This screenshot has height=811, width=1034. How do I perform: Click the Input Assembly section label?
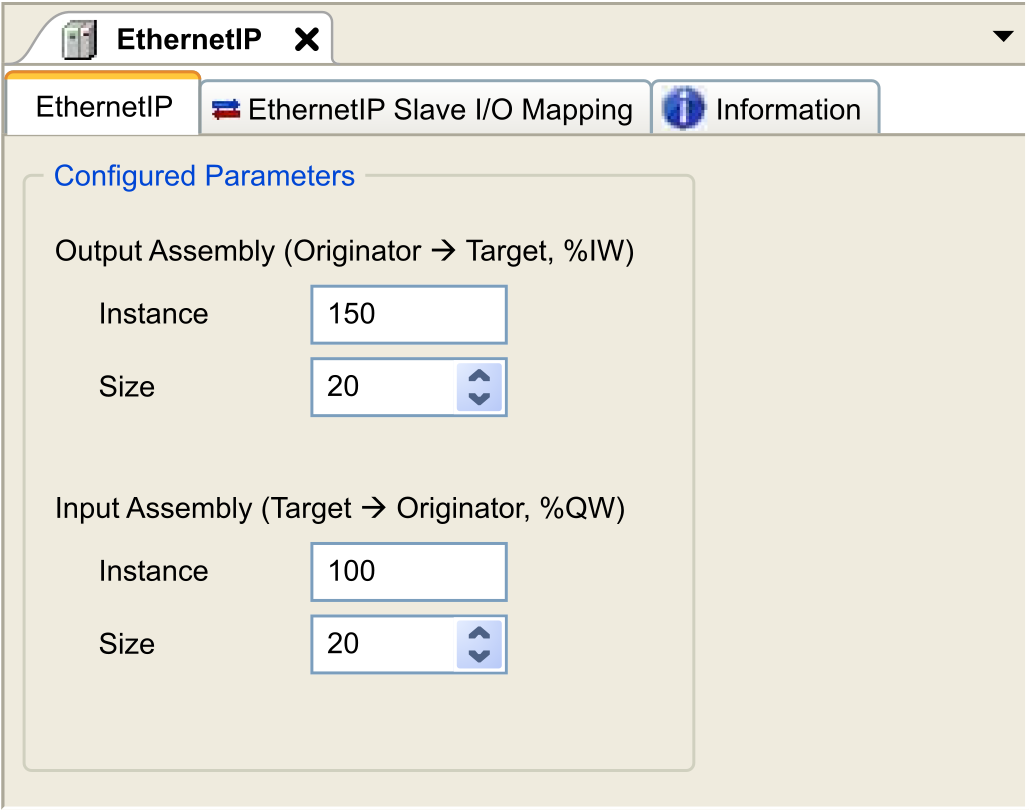pos(339,509)
